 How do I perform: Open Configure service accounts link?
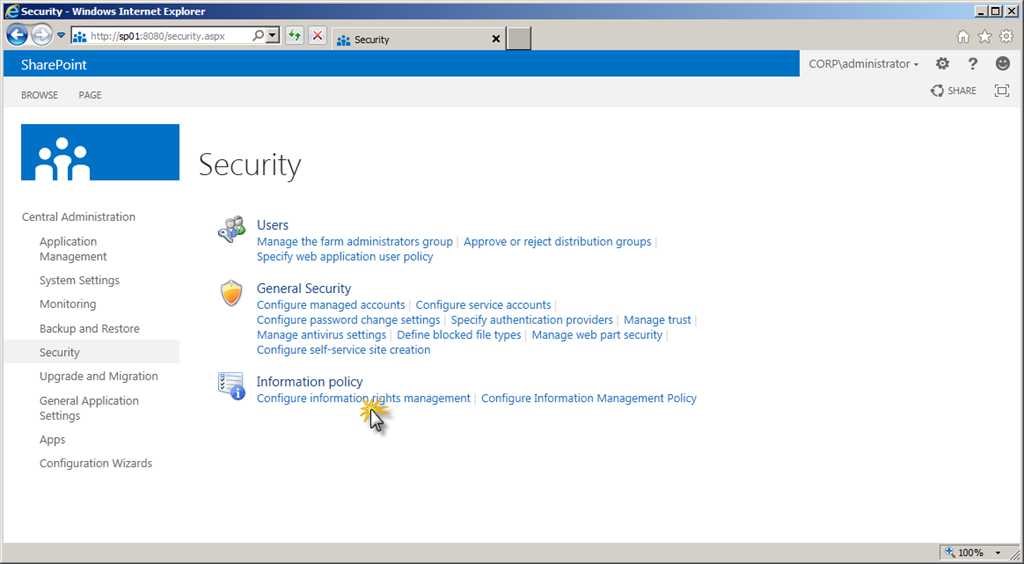click(x=483, y=305)
